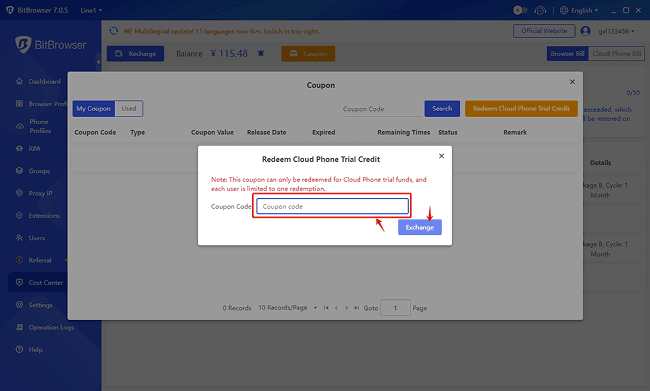This screenshot has height=391, width=650.
Task: Open the Extensions icon in sidebar
Action: coord(19,215)
